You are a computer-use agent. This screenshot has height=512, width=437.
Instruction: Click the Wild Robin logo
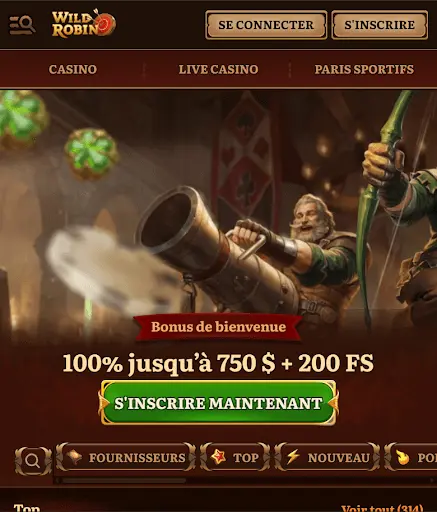(x=84, y=24)
